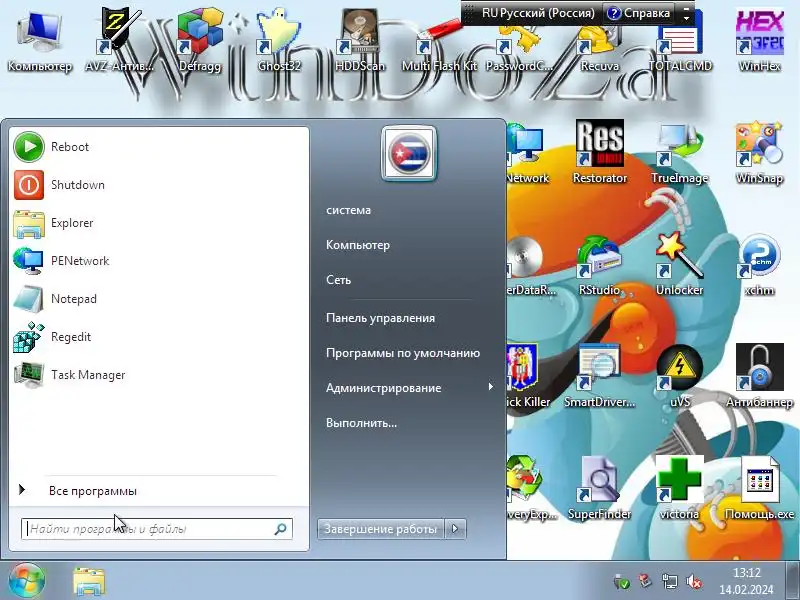Viewport: 800px width, 600px height.
Task: Open Explorer from the taskbar
Action: (x=89, y=581)
